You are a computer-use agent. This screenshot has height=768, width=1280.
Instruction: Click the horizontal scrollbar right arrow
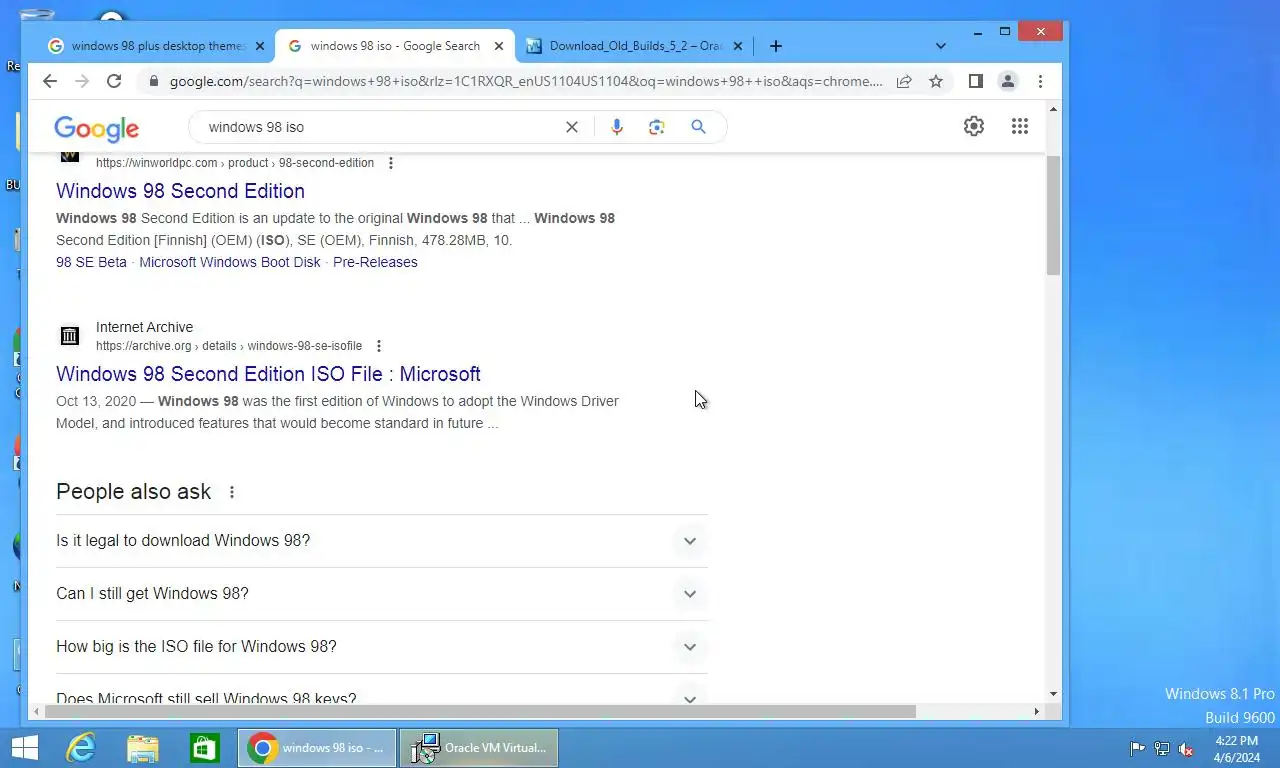tap(1036, 712)
